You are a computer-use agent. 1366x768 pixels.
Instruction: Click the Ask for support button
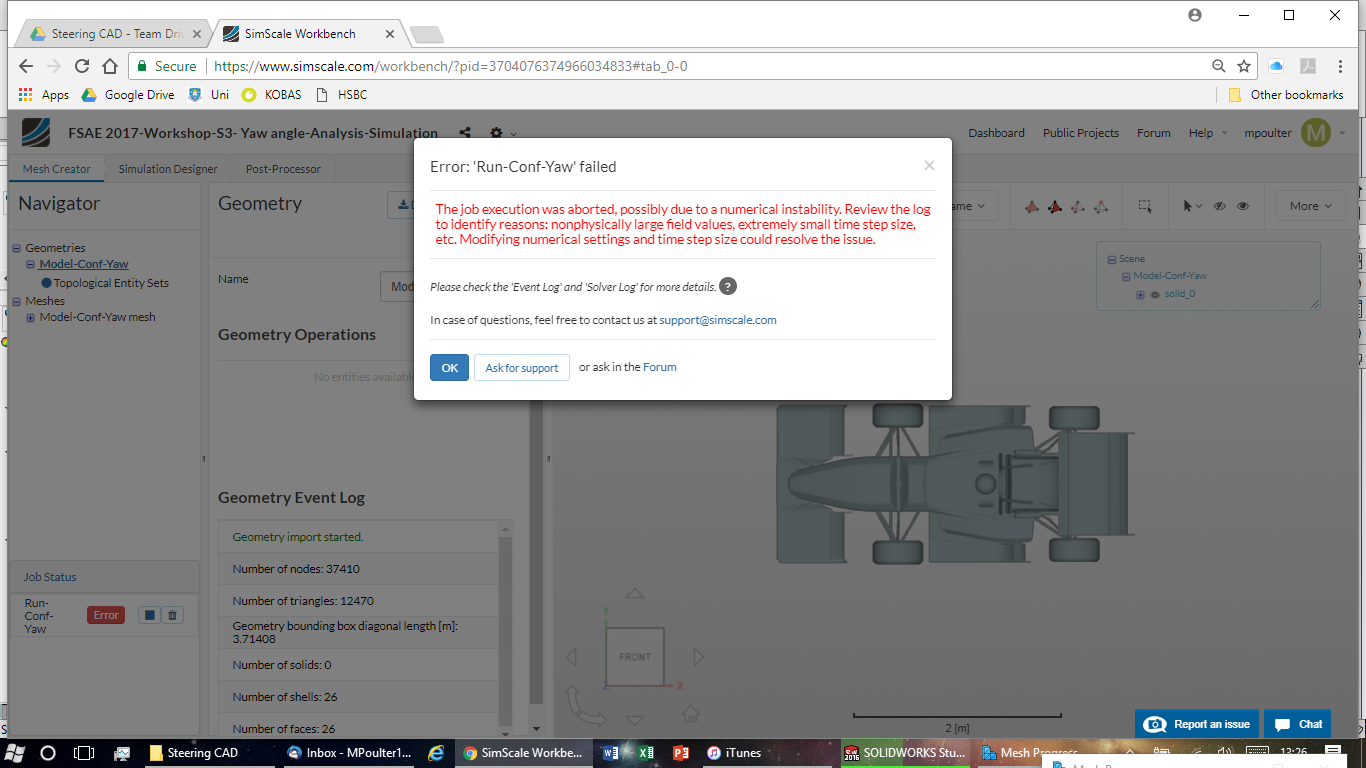coord(522,368)
